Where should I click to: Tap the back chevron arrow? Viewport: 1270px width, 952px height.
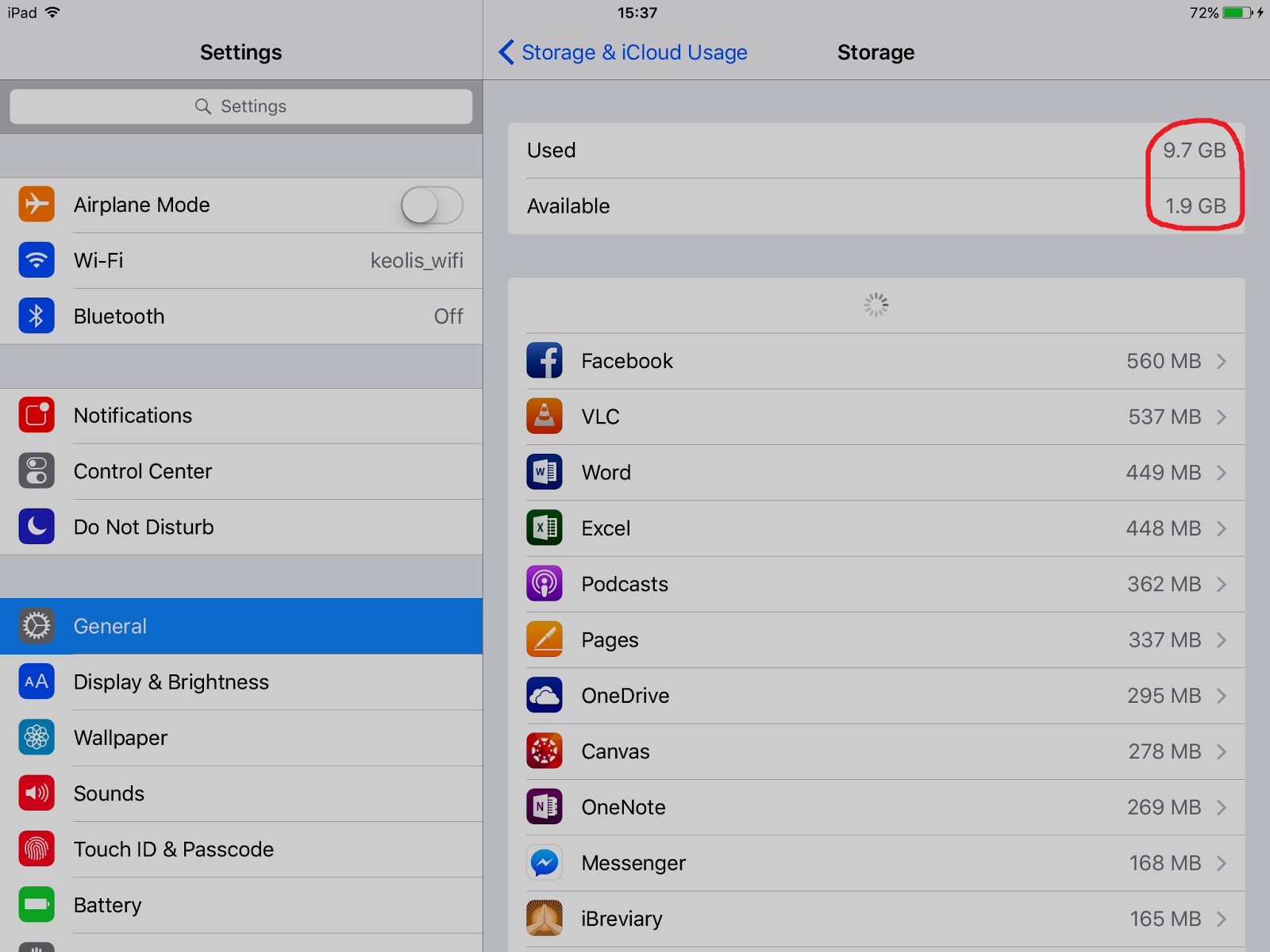pos(506,52)
